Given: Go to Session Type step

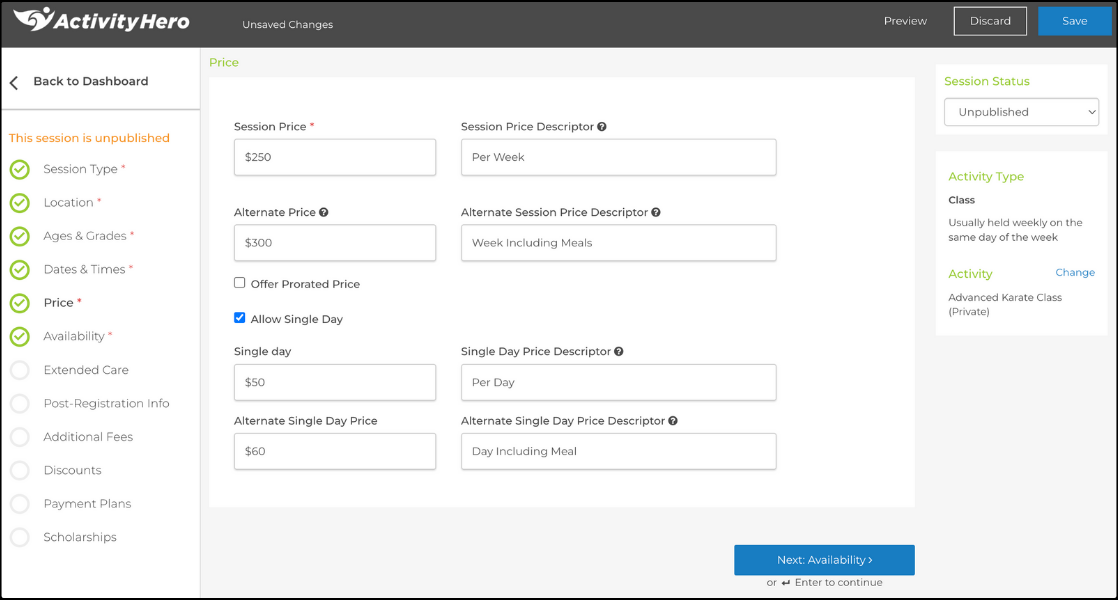Looking at the screenshot, I should [x=81, y=169].
